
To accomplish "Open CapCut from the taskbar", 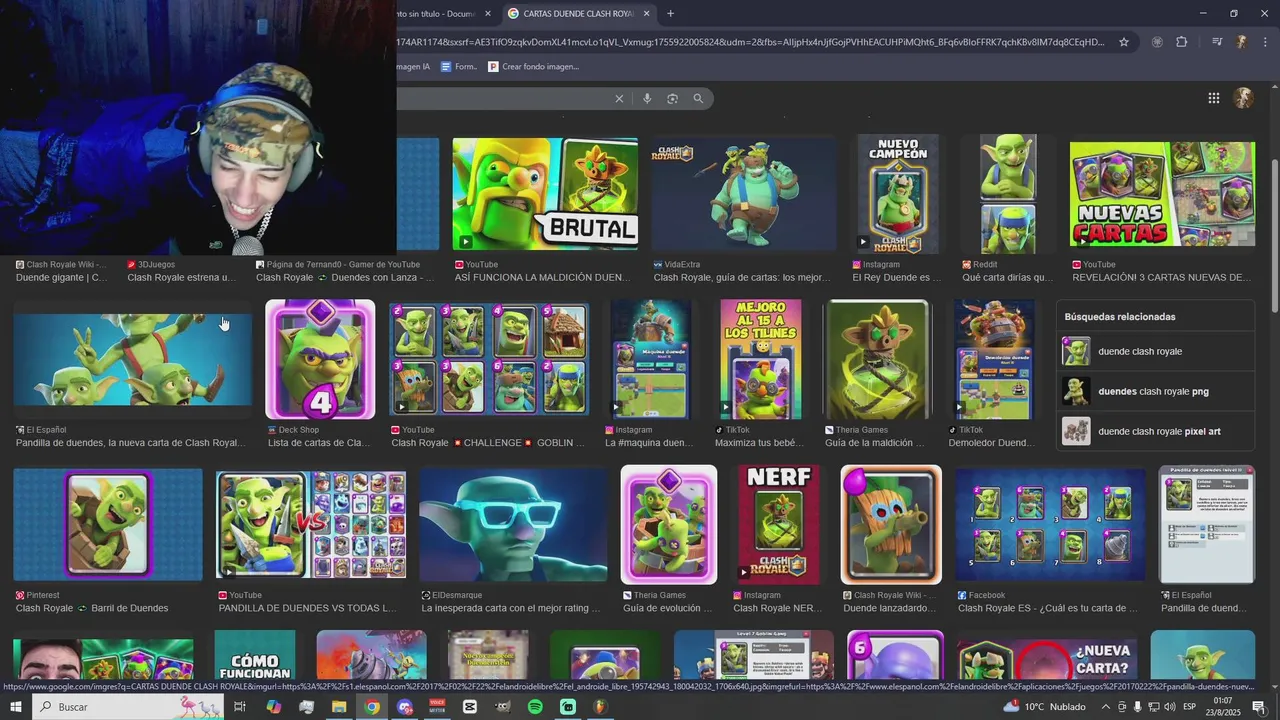I will coord(470,707).
